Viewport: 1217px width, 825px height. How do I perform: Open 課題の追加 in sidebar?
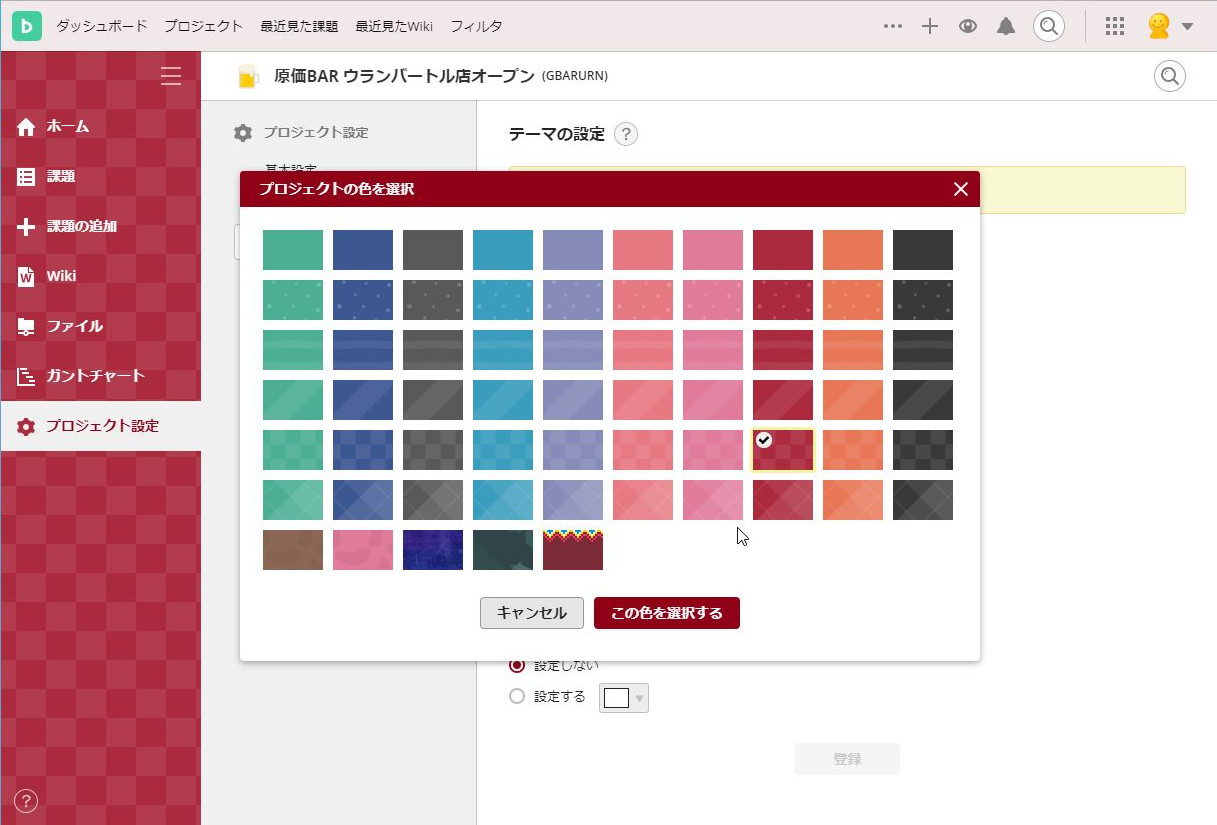(100, 226)
